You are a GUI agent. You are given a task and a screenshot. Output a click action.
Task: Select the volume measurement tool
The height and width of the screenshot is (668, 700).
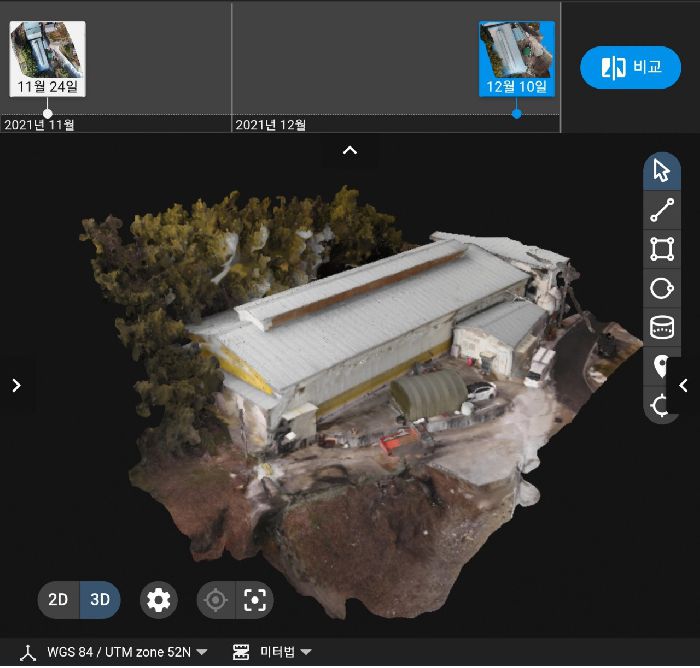click(661, 327)
